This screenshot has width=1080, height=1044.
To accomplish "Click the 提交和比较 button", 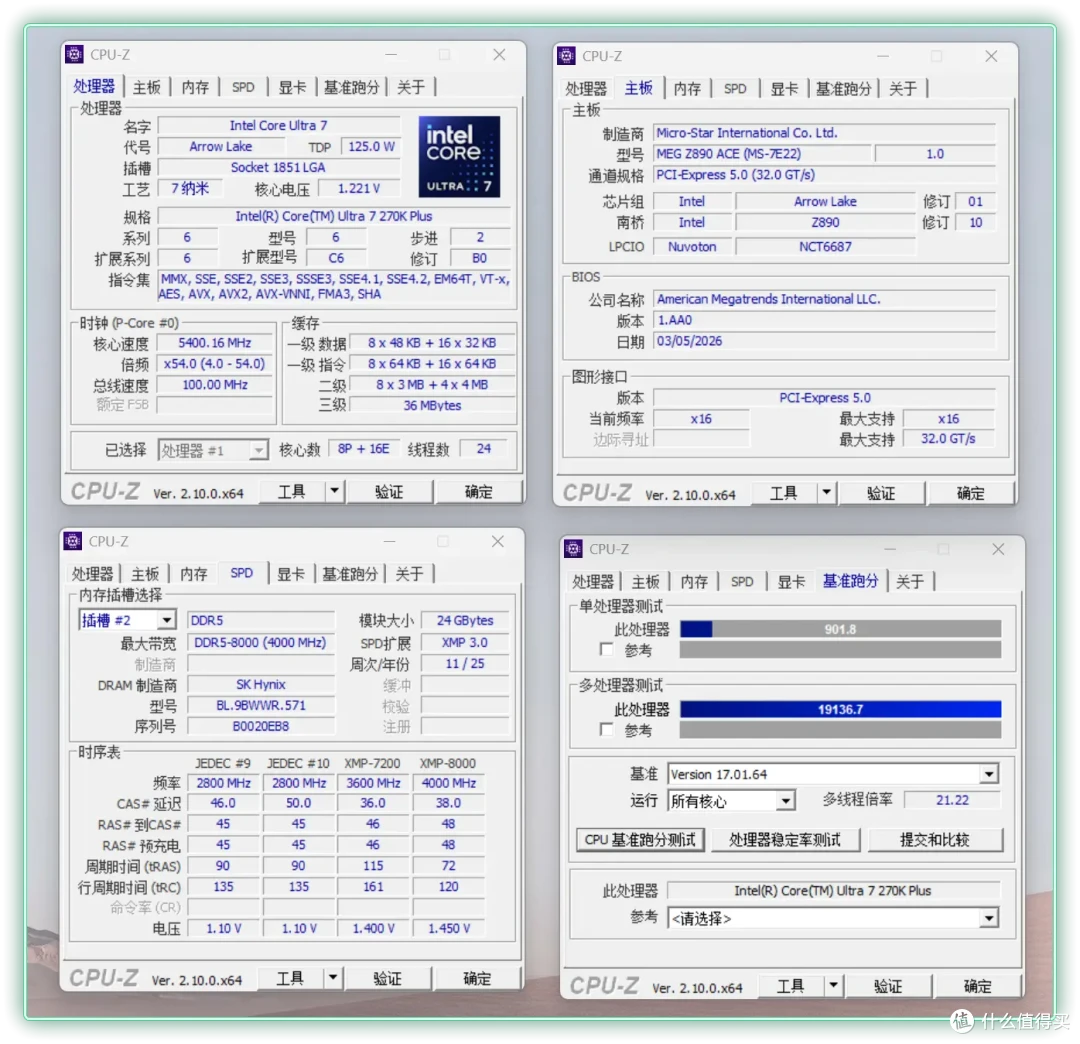I will [x=935, y=839].
